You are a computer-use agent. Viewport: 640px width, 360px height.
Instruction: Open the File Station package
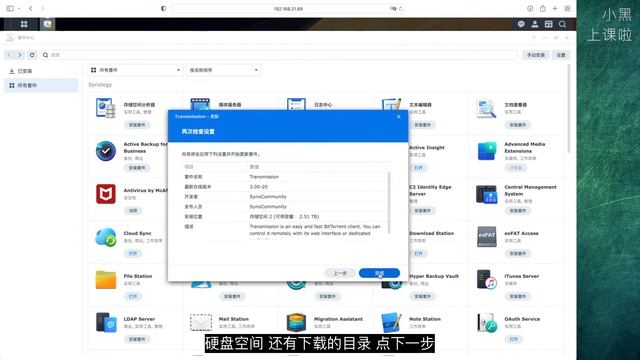tap(133, 296)
